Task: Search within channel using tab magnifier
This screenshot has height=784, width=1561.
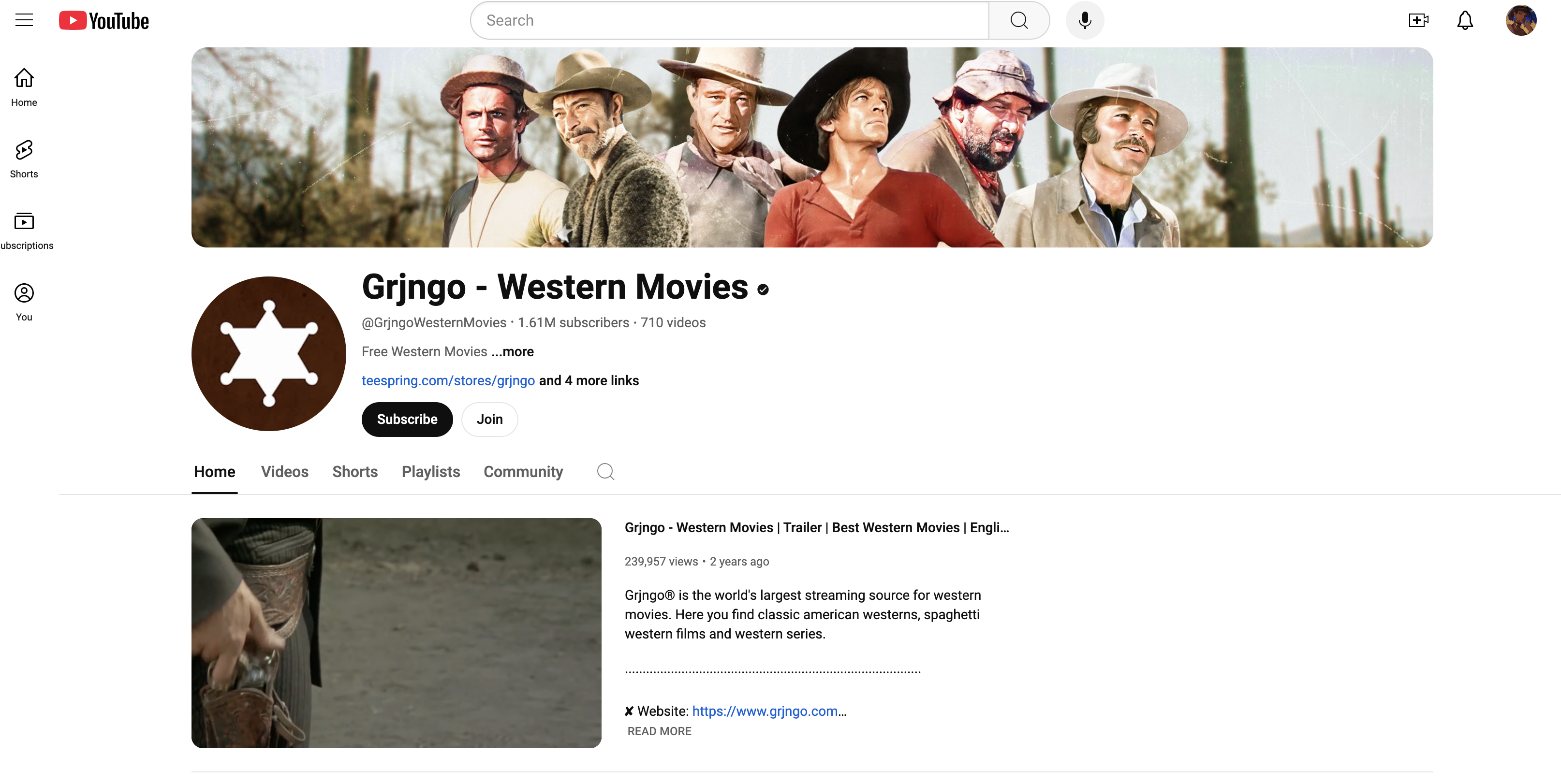Action: point(605,471)
